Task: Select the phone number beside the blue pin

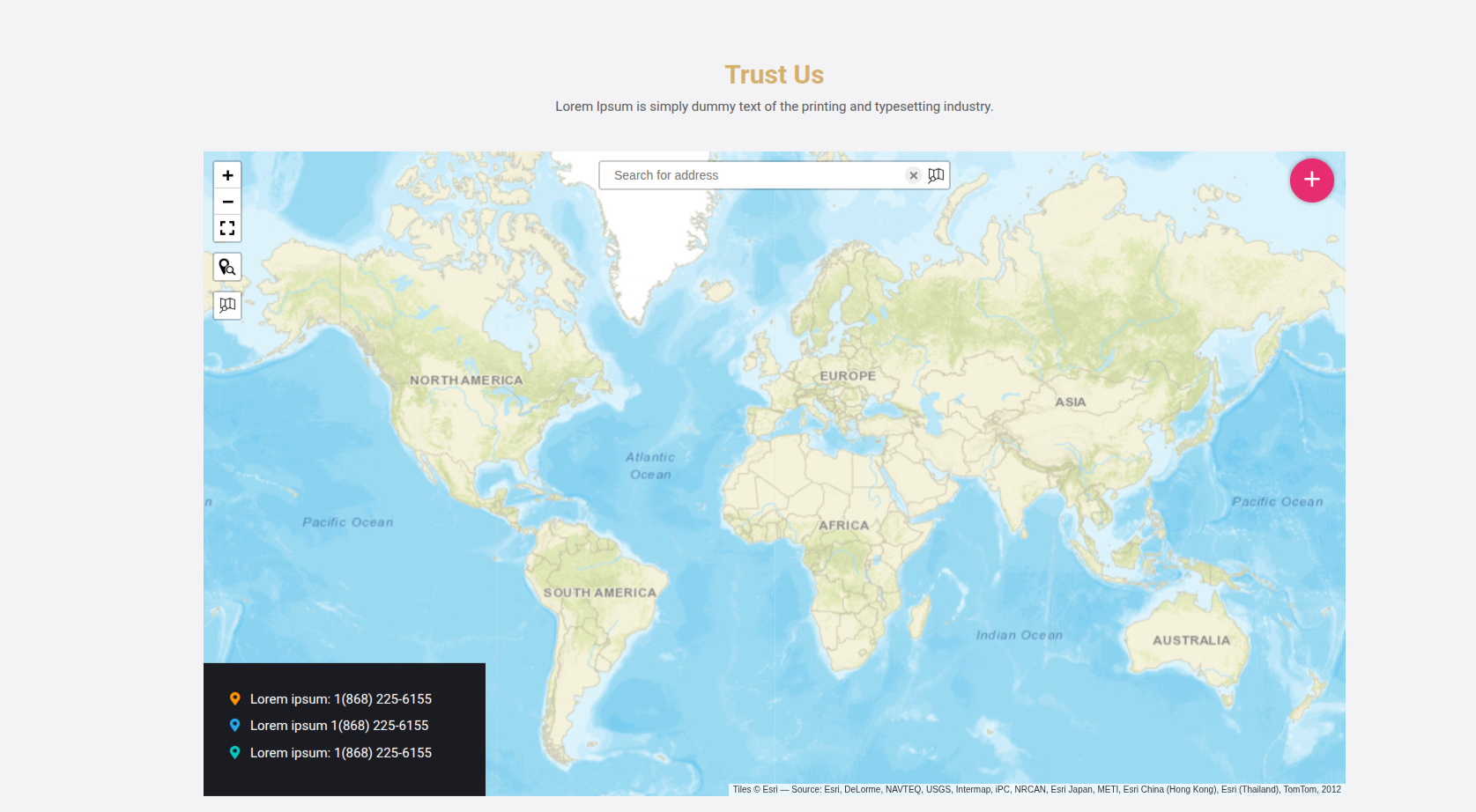Action: tap(380, 726)
